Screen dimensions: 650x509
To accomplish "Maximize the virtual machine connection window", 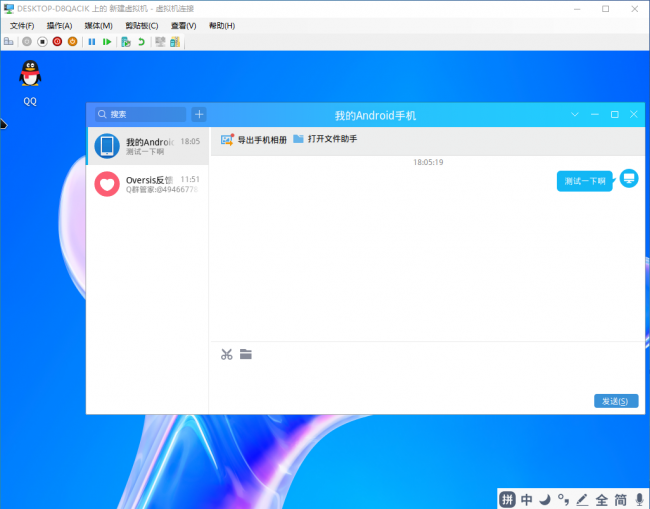I will [x=606, y=9].
